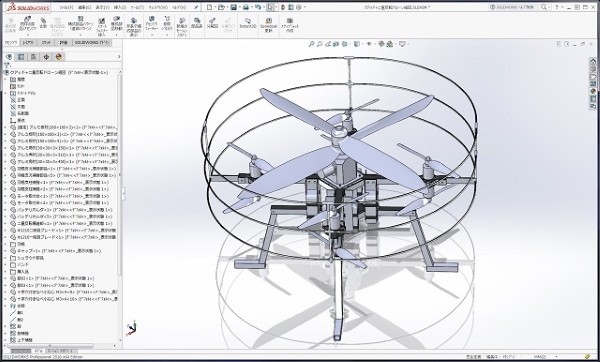Expand the バッテリホルダ<1> component node
The width and height of the screenshot is (600, 362).
[x=5, y=210]
